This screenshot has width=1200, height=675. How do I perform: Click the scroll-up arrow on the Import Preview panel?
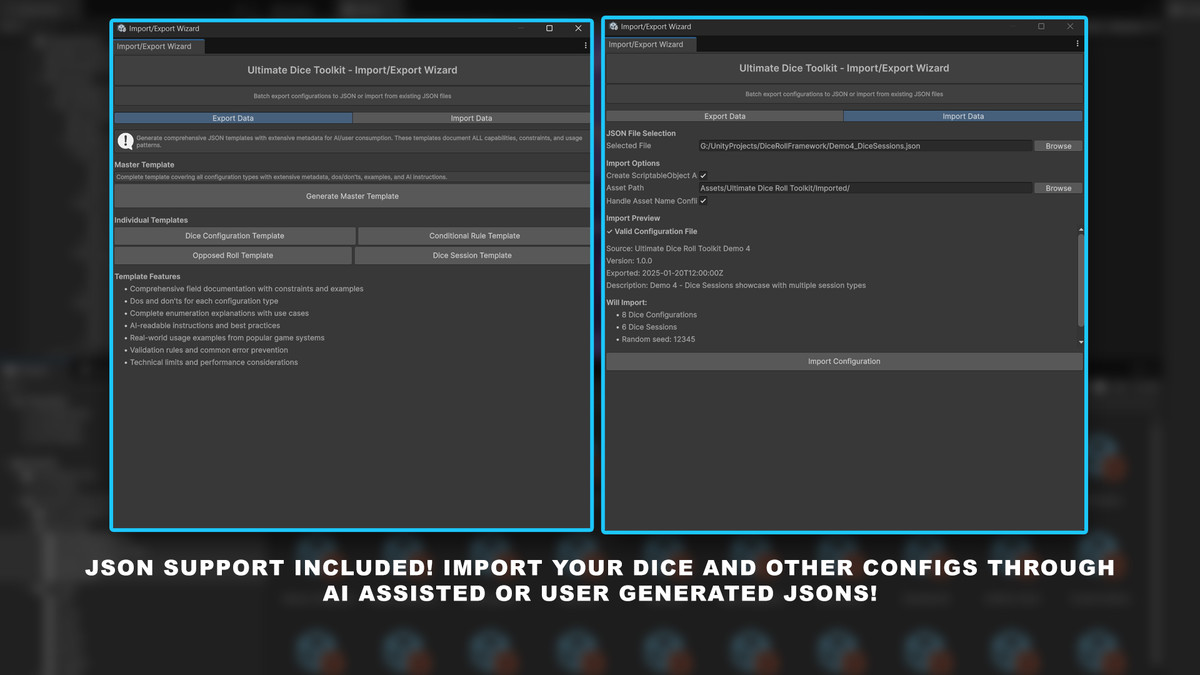click(x=1079, y=229)
